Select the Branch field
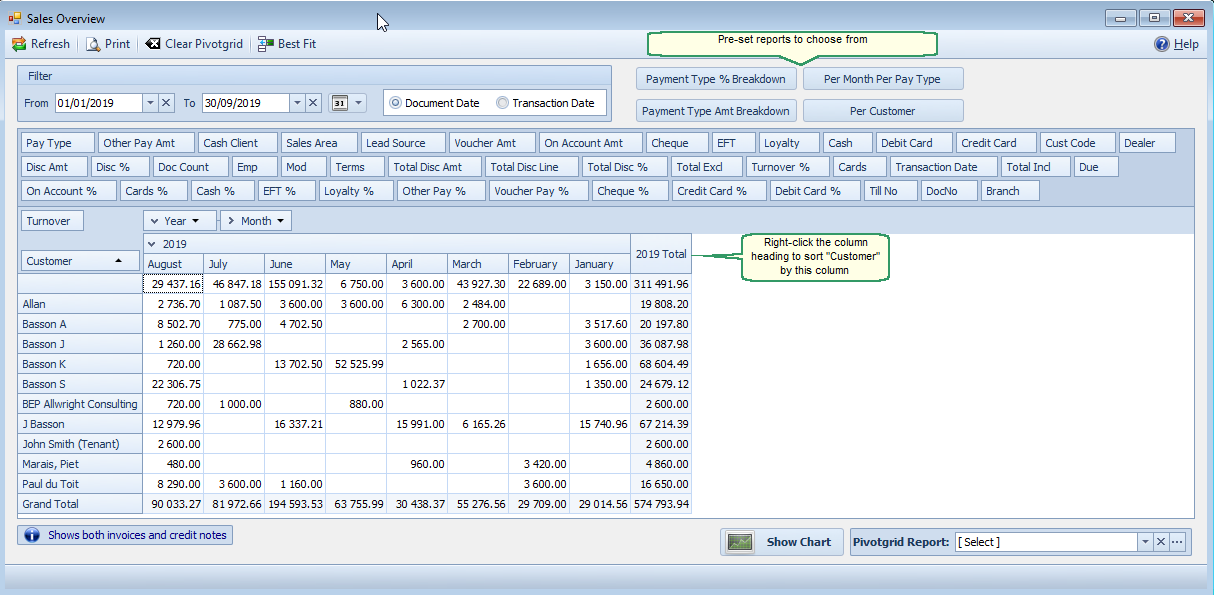Viewport: 1214px width, 595px height. click(x=1010, y=191)
